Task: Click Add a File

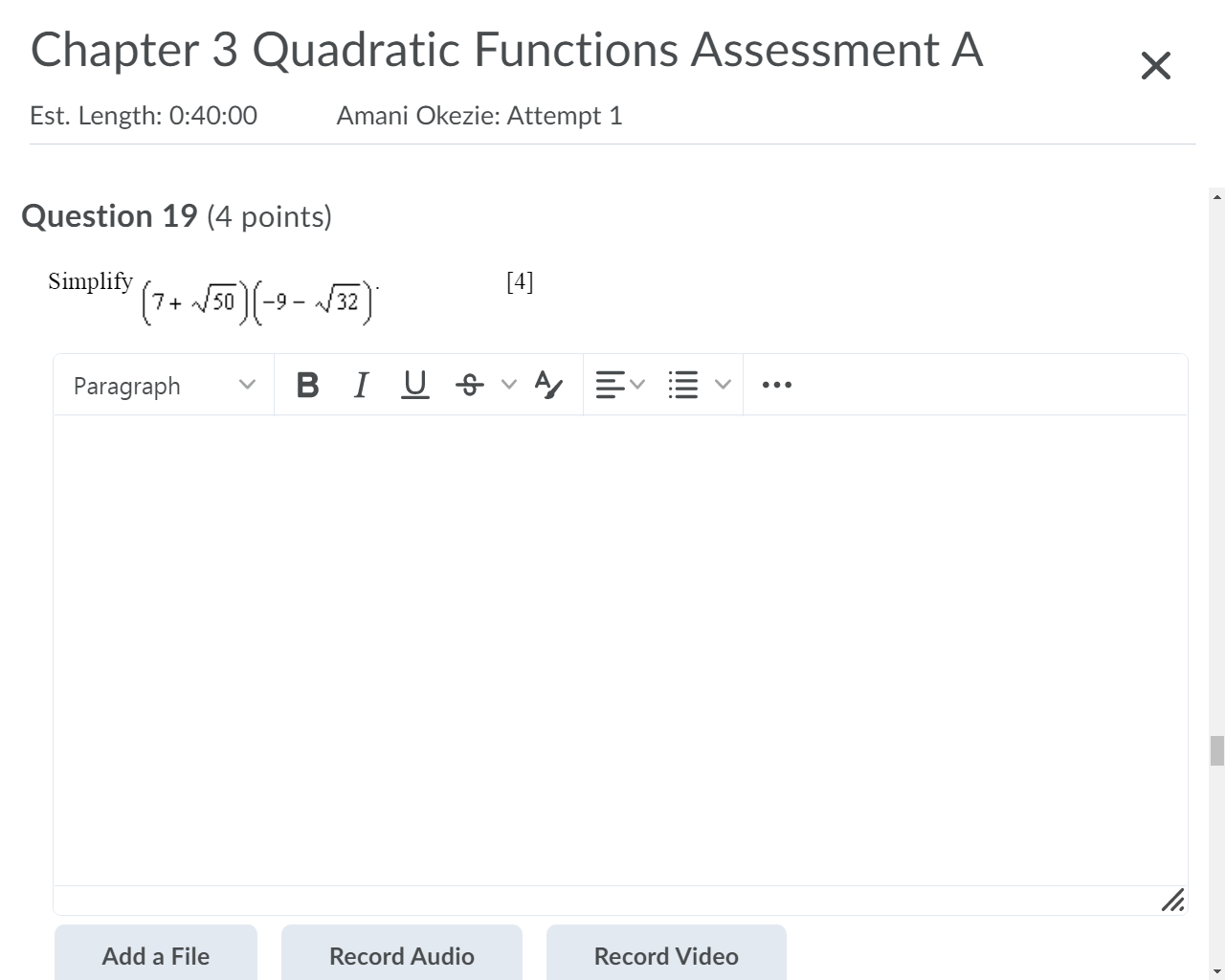Action: tap(156, 956)
